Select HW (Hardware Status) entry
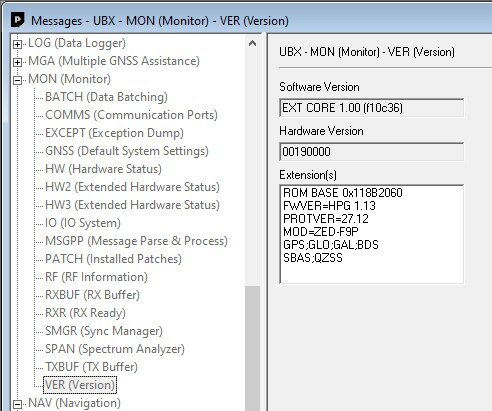This screenshot has height=411, width=492. [103, 169]
